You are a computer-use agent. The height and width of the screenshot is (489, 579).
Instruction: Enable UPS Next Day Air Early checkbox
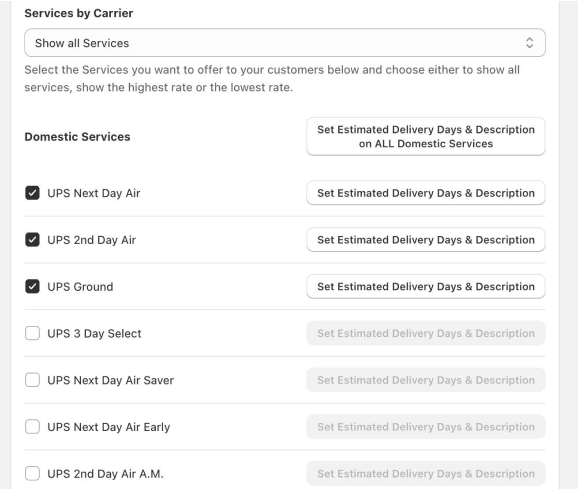click(x=32, y=427)
